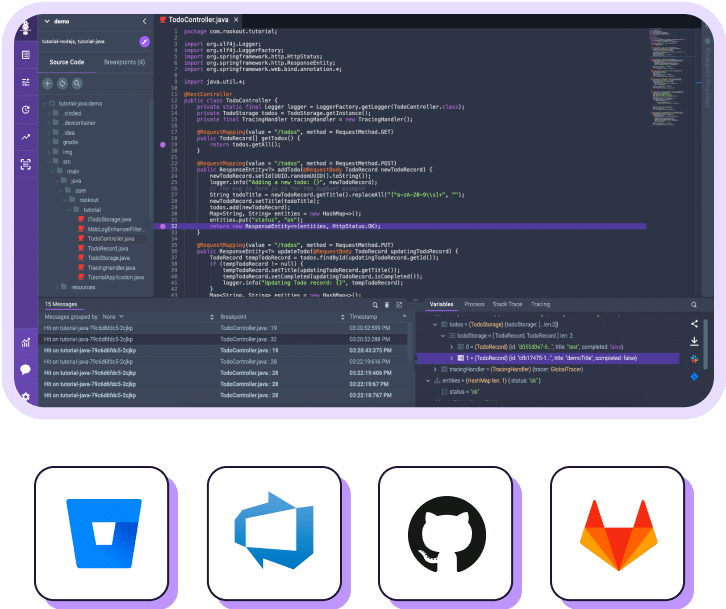The height and width of the screenshot is (609, 726).
Task: Click the refresh clock icon in the sidebar
Action: [26, 110]
